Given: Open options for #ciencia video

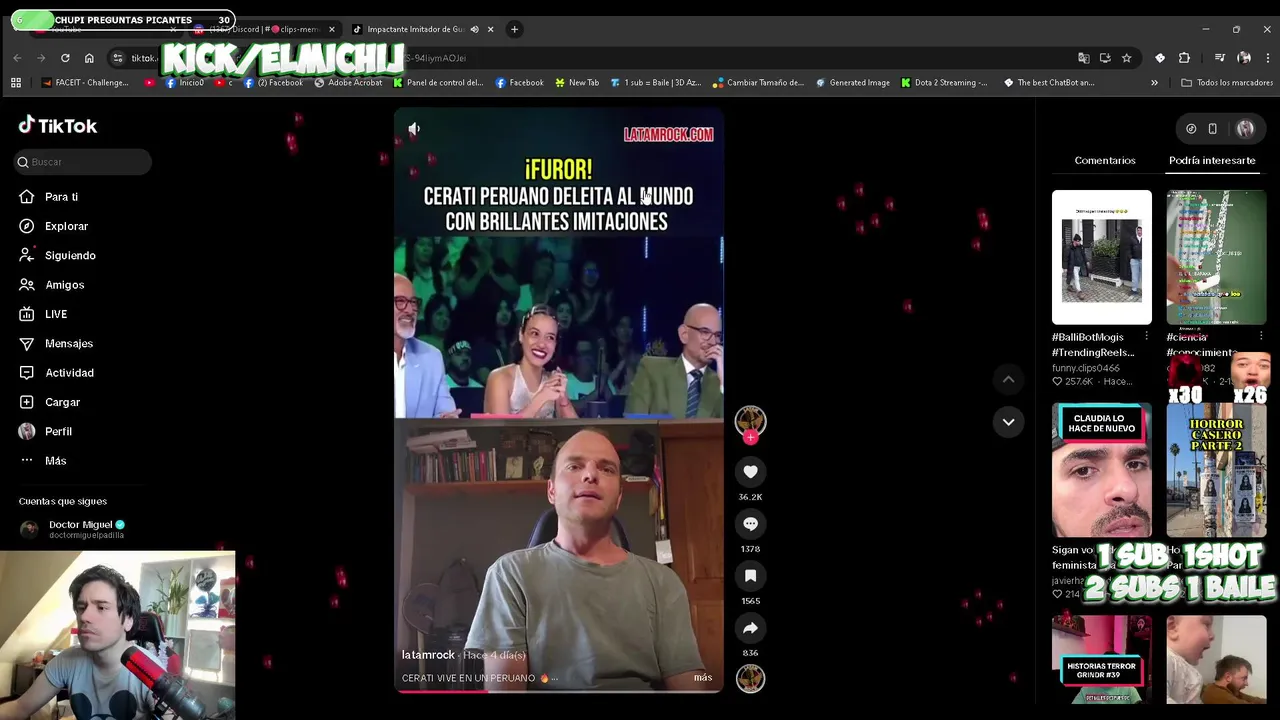Looking at the screenshot, I should (x=1261, y=337).
